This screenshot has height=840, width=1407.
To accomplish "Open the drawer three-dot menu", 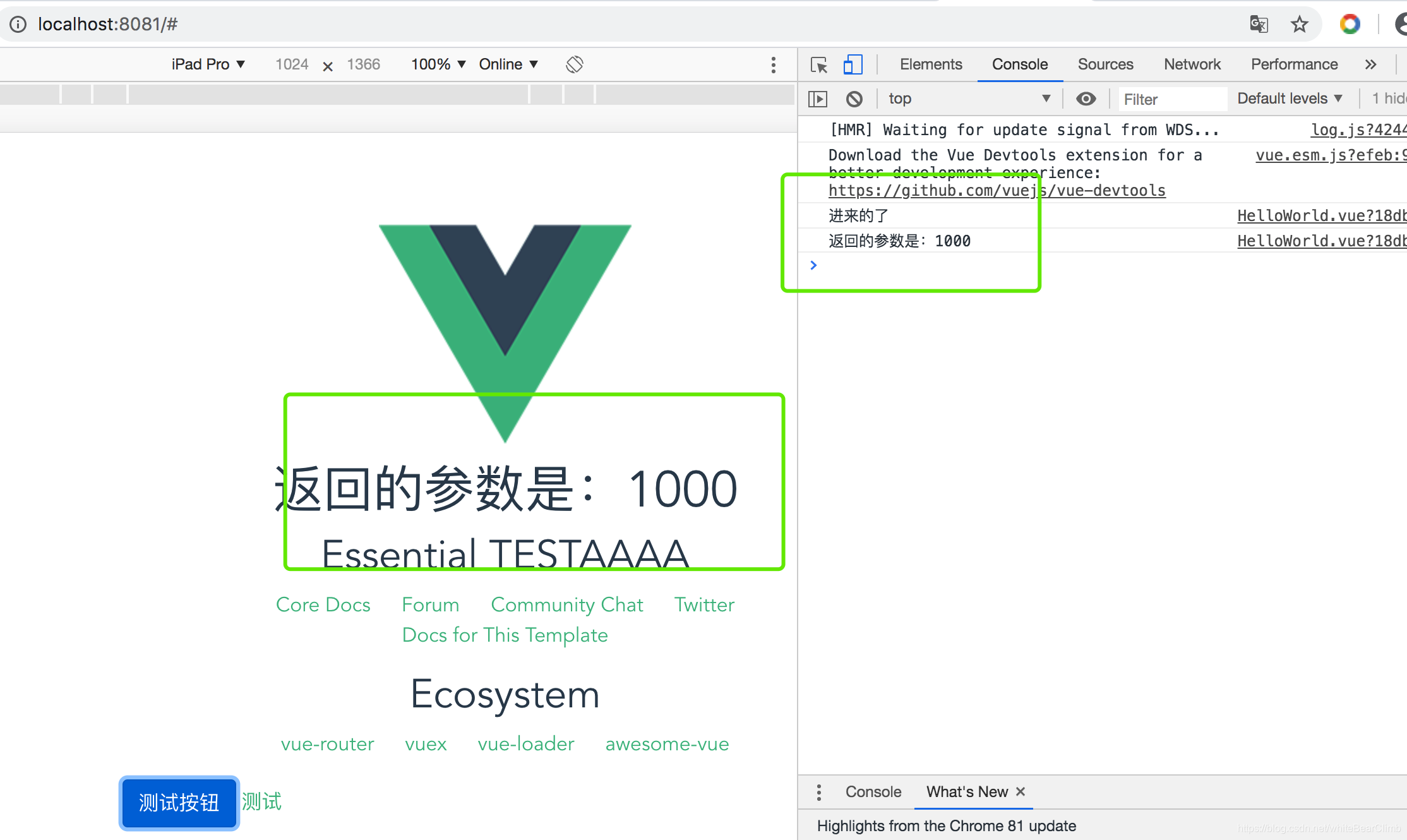I will coord(818,792).
